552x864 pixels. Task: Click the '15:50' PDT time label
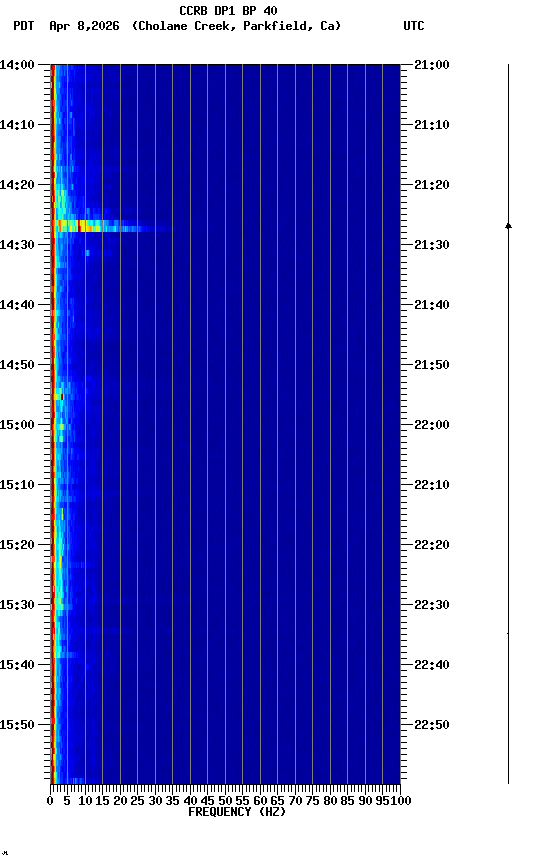17,725
